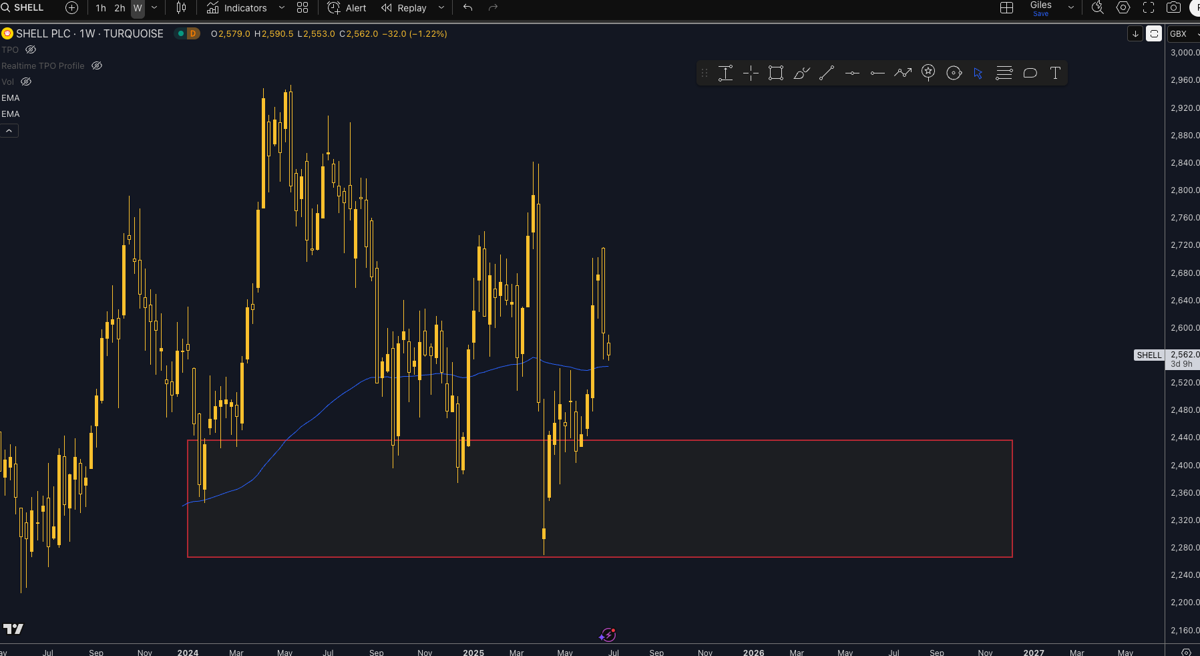Toggle visibility of the TPO indicator

point(31,50)
